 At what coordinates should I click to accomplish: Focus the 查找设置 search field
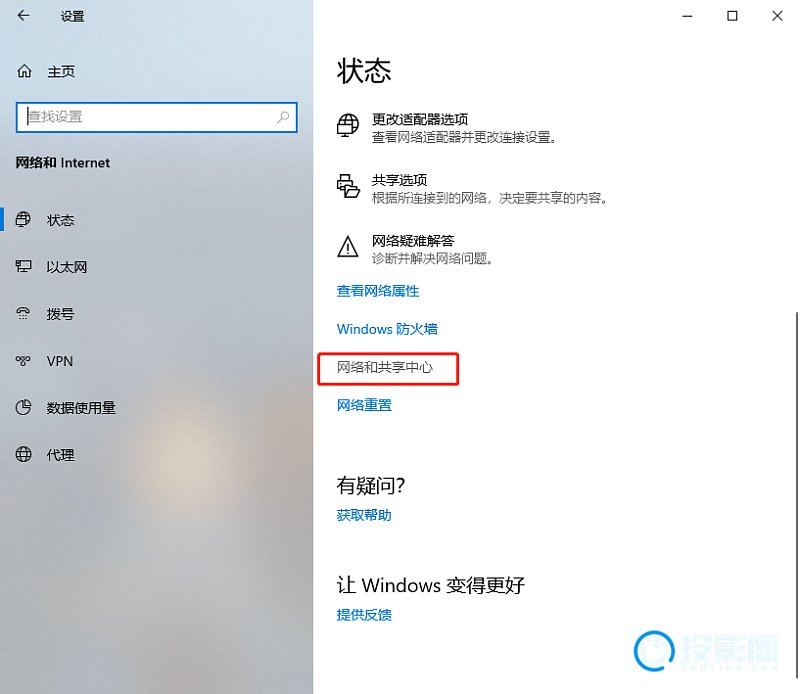pos(157,117)
